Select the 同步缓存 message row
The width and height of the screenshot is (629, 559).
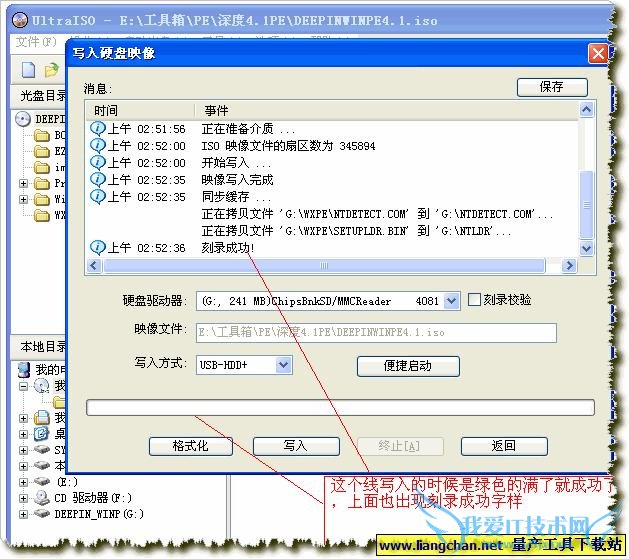(332, 197)
